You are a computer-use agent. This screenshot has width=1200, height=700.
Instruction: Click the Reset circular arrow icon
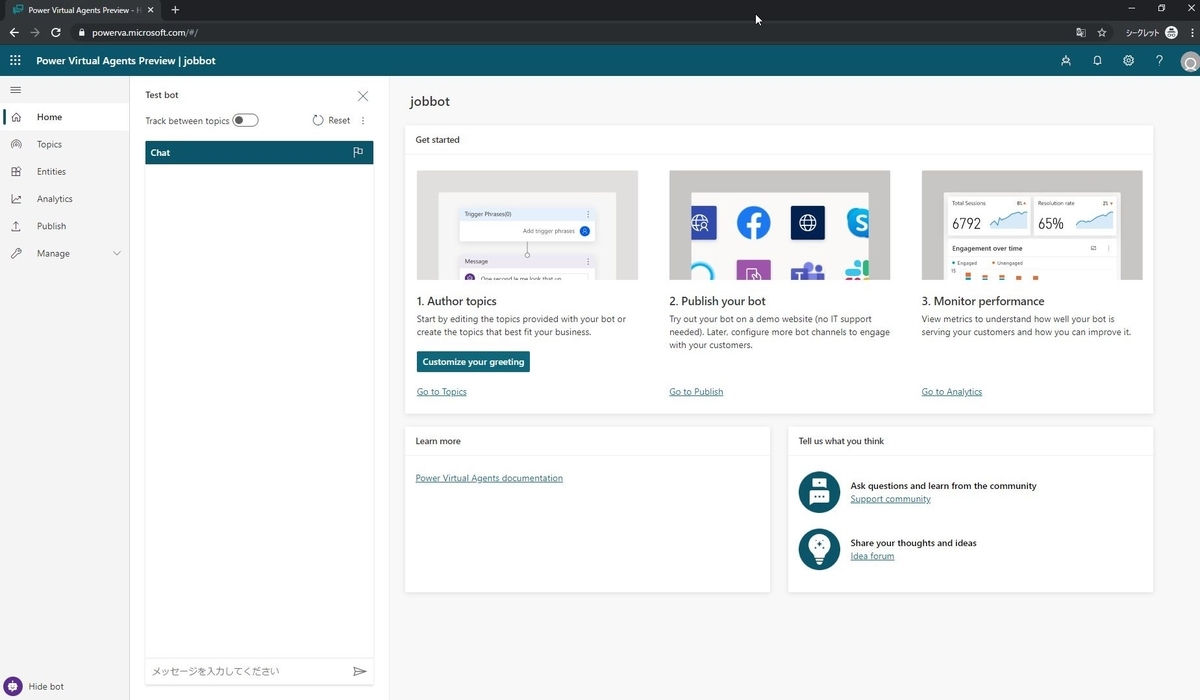click(318, 120)
